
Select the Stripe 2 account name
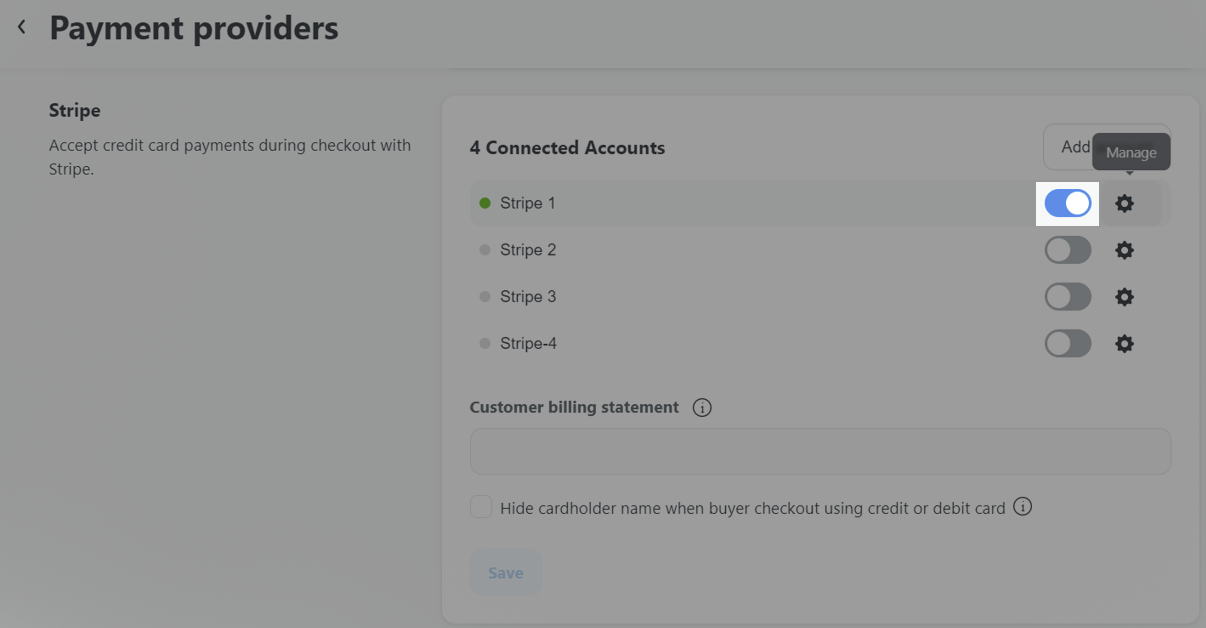528,250
